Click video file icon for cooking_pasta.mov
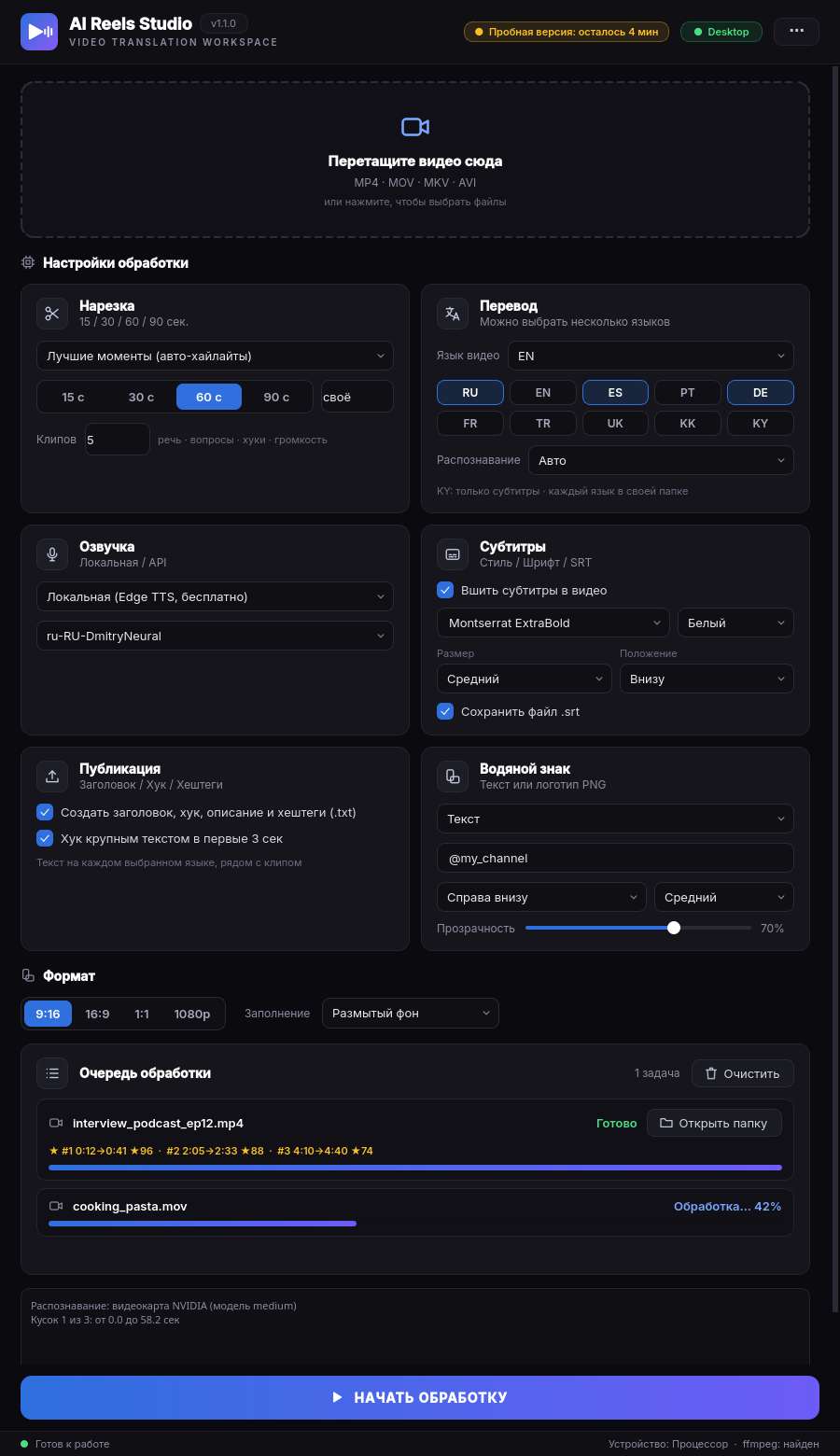Viewport: 840px width, 1456px height. 56,1206
